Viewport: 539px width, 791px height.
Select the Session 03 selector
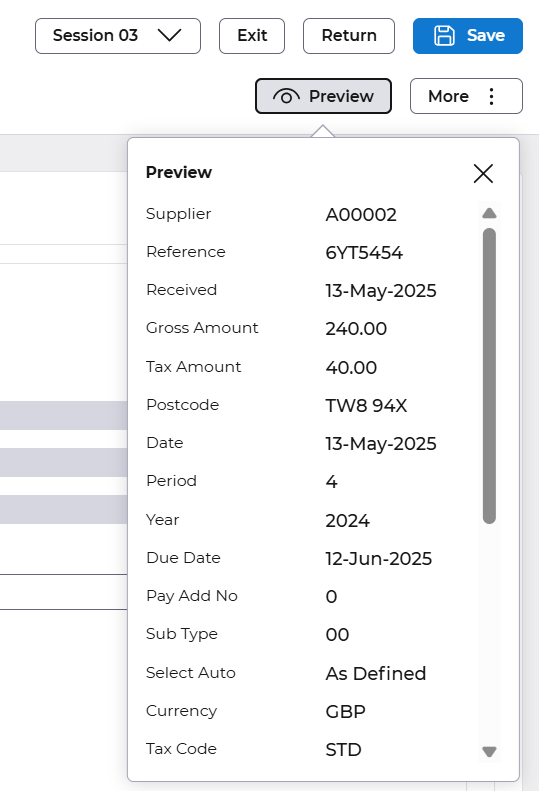pyautogui.click(x=118, y=36)
